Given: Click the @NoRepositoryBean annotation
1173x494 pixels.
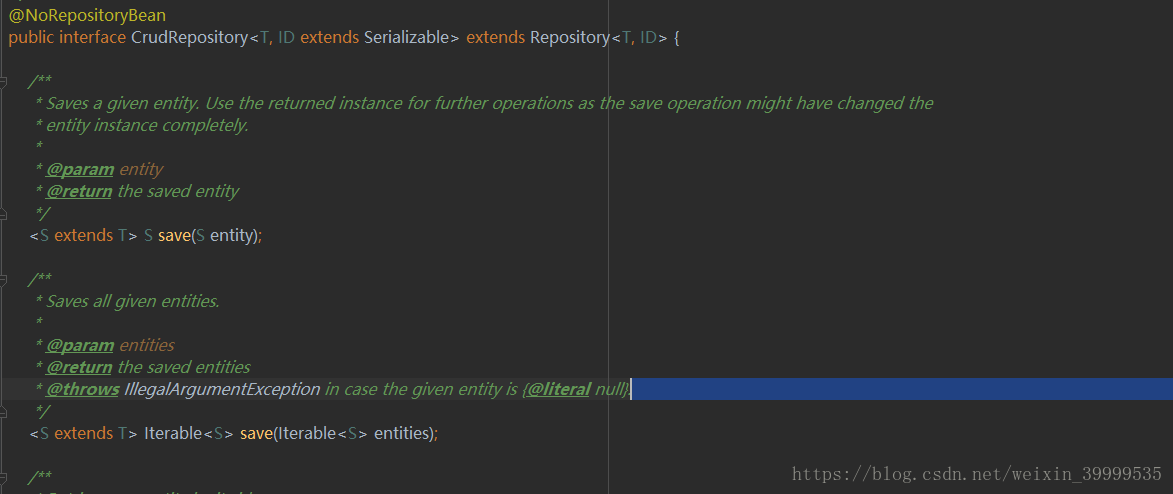Looking at the screenshot, I should point(88,15).
